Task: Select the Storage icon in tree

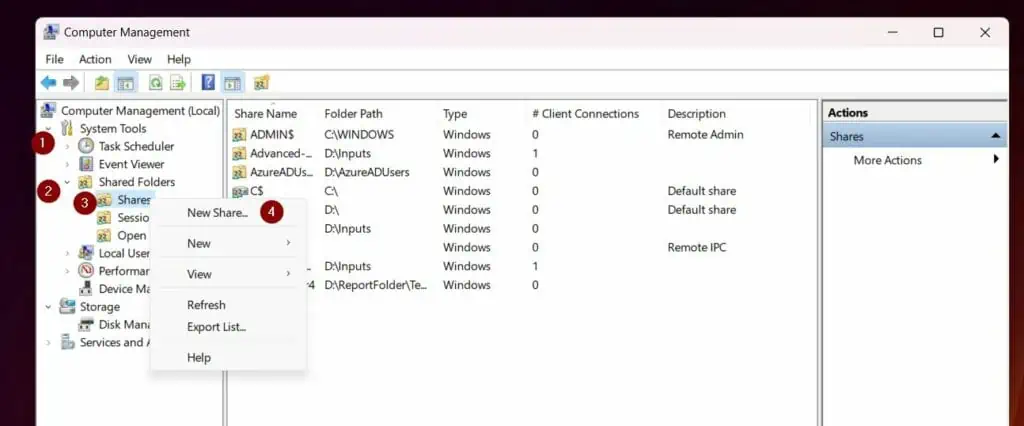Action: pos(67,306)
